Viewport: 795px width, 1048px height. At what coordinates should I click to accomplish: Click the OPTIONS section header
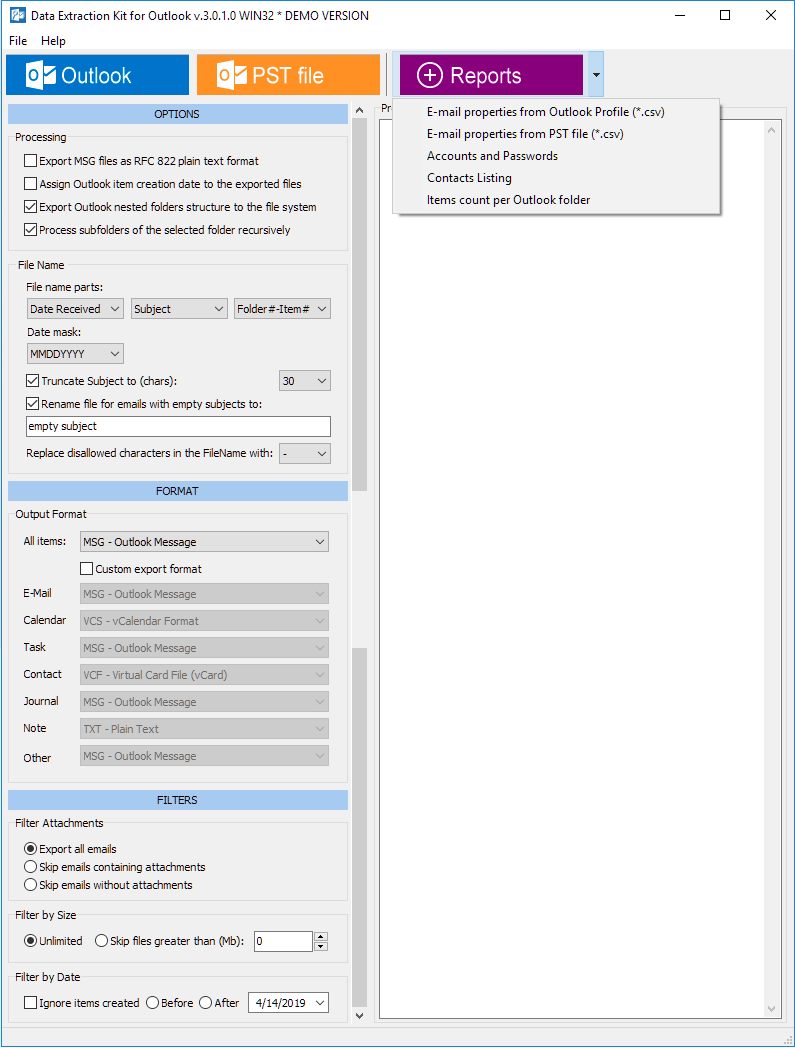[177, 114]
